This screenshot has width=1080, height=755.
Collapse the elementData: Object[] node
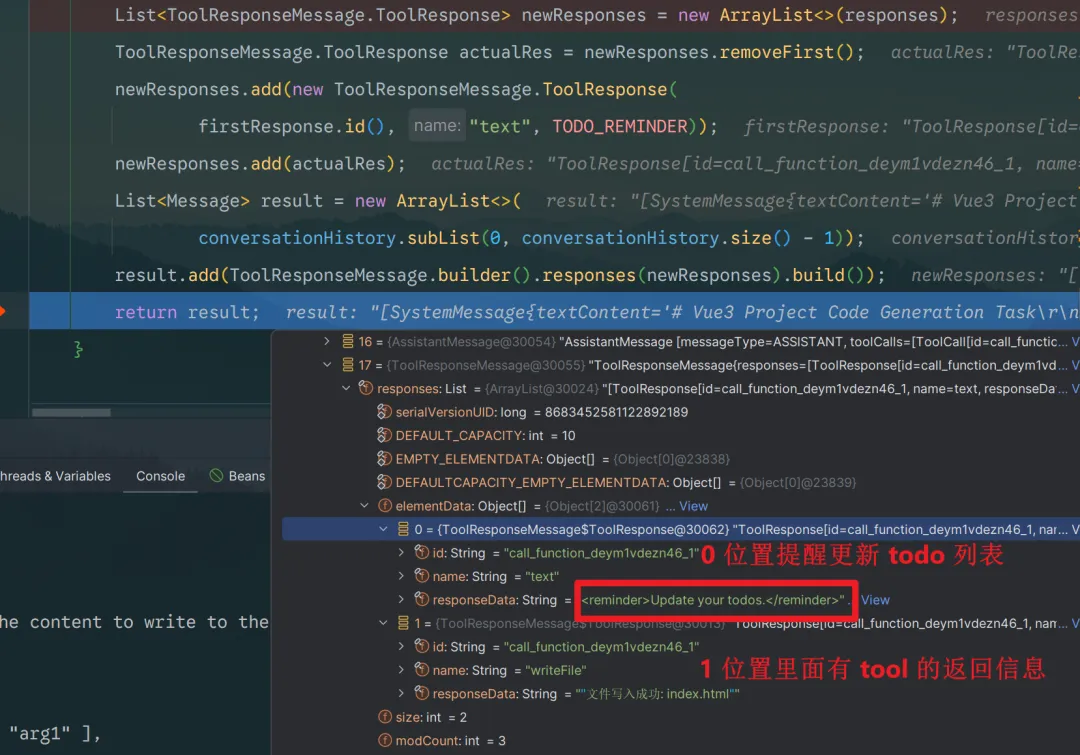tap(364, 506)
